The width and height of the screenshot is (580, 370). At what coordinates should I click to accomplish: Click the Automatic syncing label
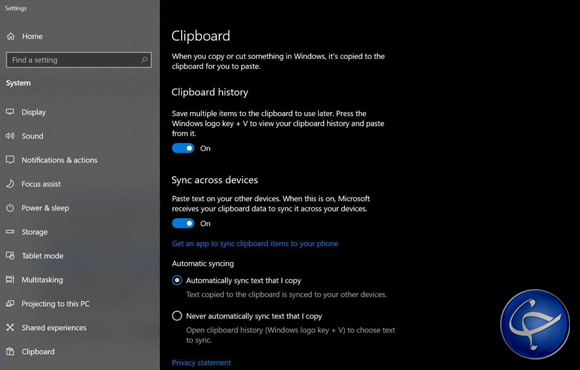coord(203,263)
